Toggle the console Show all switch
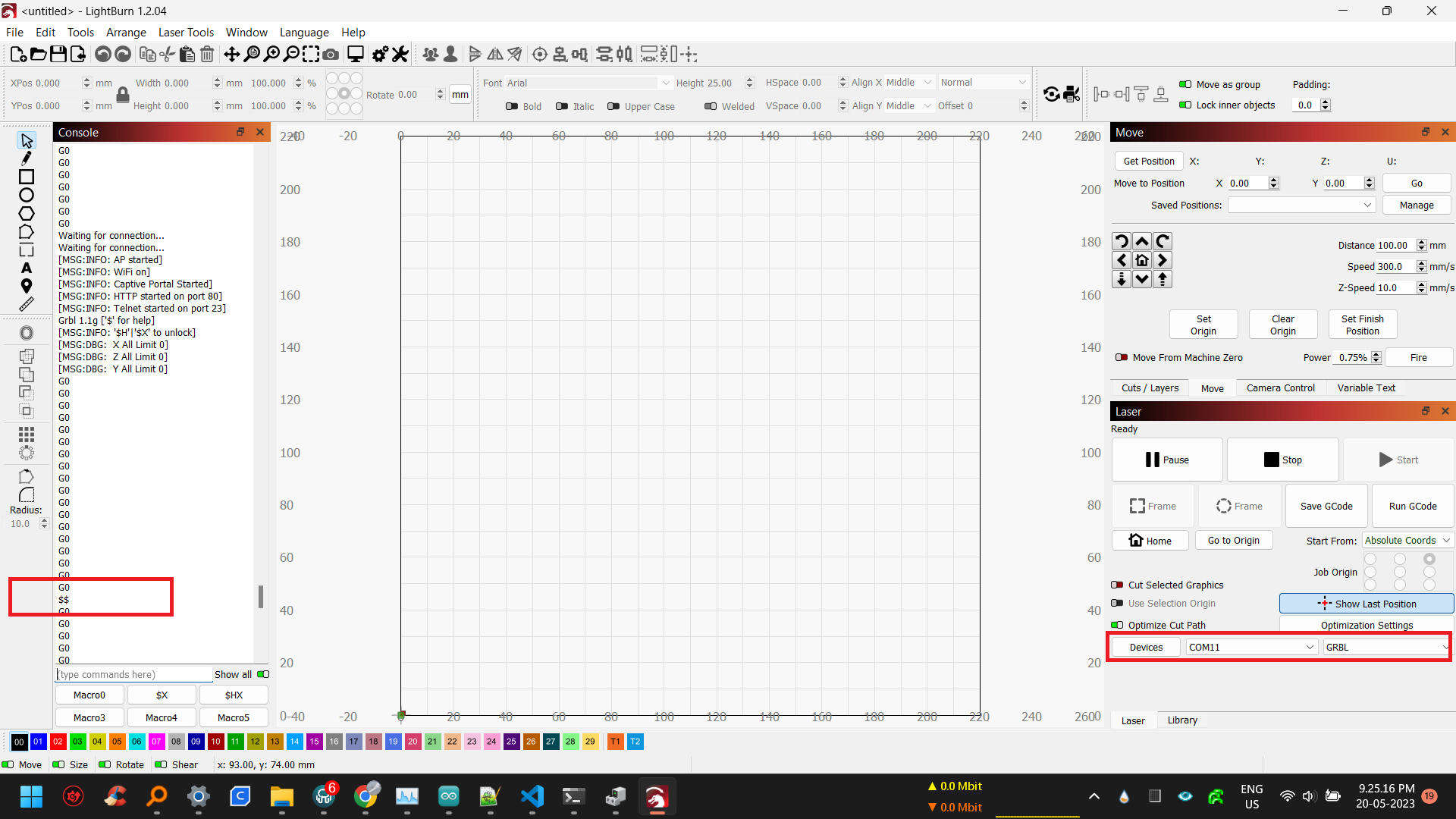This screenshot has width=1456, height=819. (263, 674)
